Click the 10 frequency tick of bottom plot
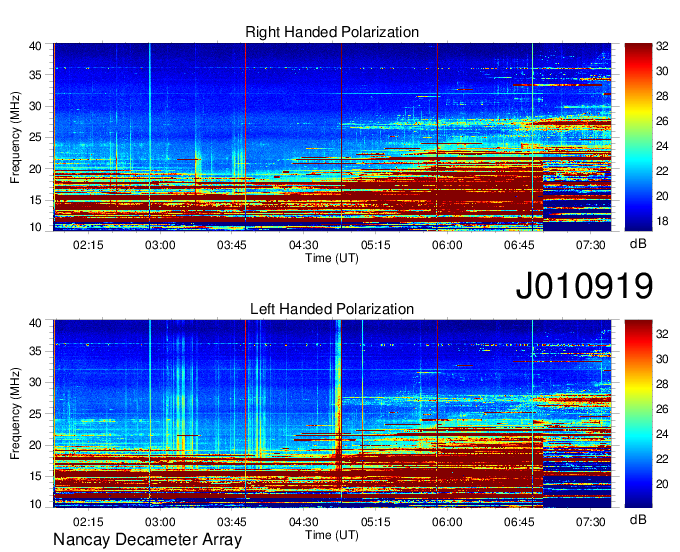This screenshot has width=680, height=552. [35, 504]
